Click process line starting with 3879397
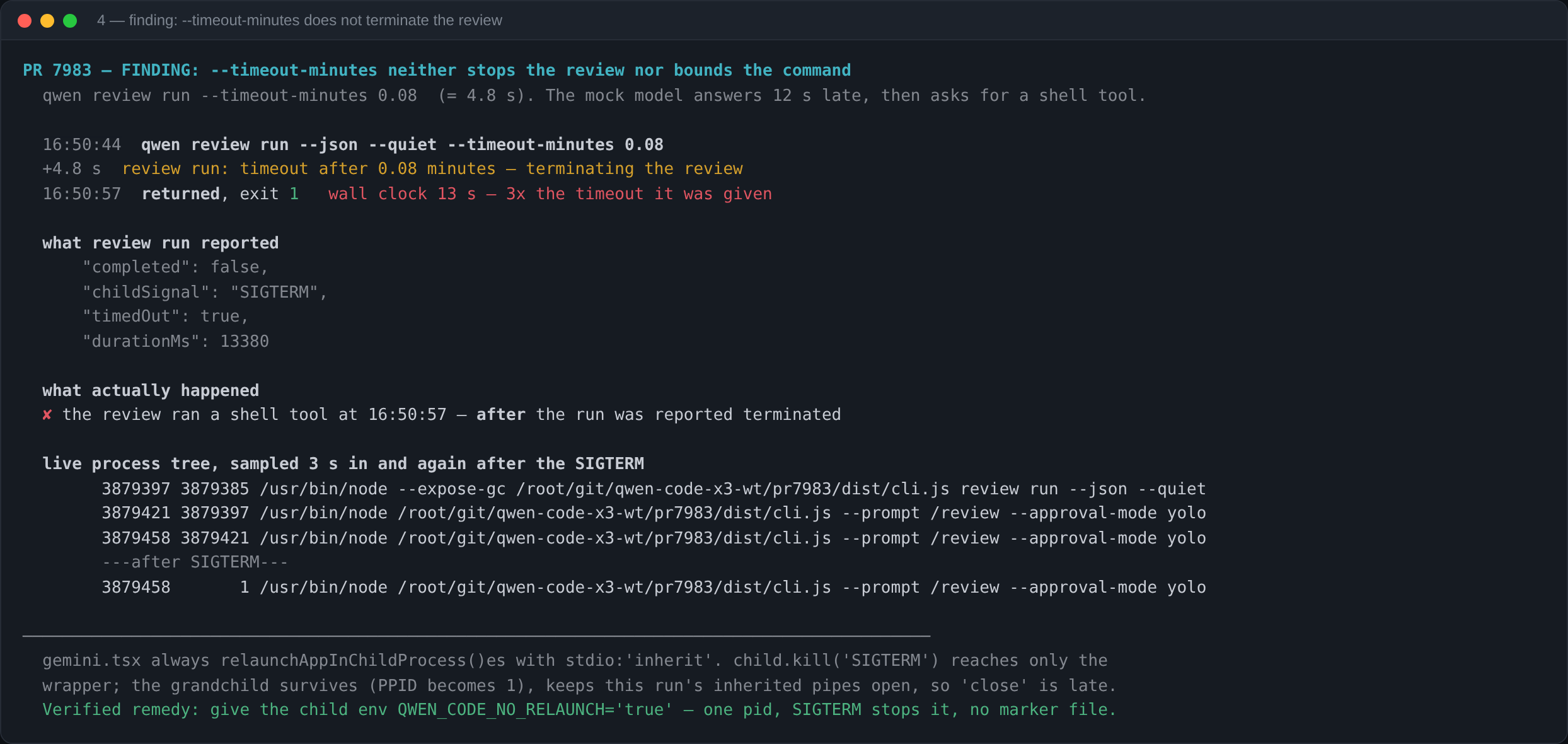1568x744 pixels. (x=654, y=489)
